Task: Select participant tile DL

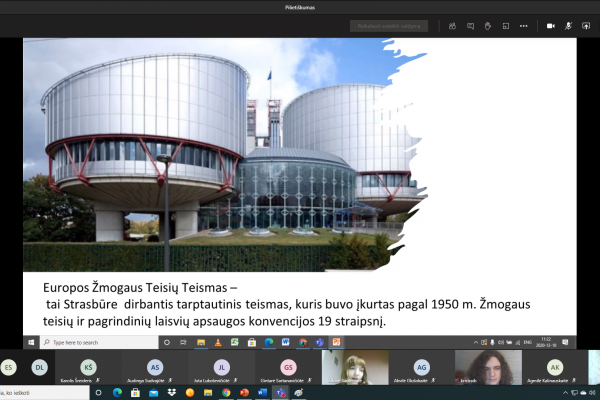Action: (39, 367)
